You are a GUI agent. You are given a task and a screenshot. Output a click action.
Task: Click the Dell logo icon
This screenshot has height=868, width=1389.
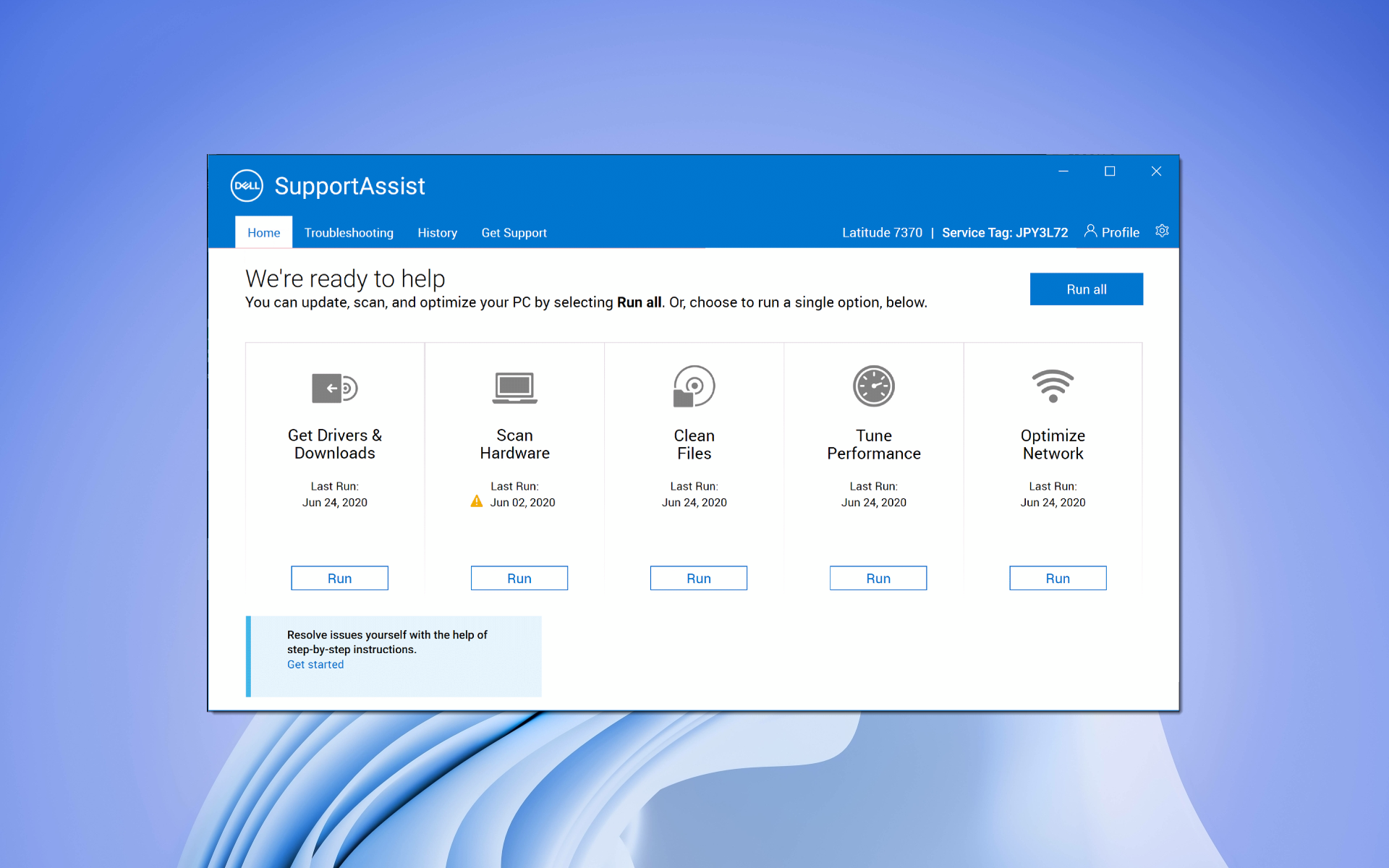click(x=247, y=186)
